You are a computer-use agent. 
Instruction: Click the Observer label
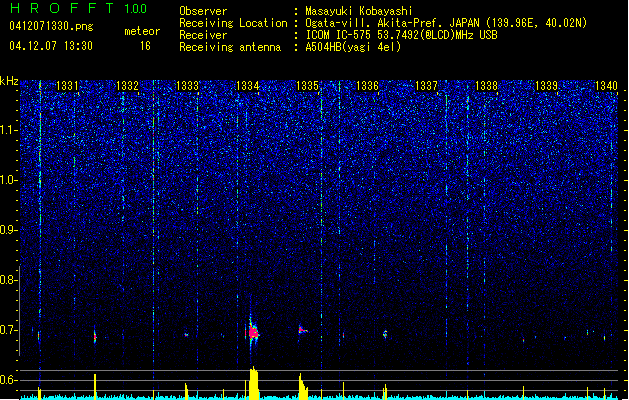click(203, 11)
